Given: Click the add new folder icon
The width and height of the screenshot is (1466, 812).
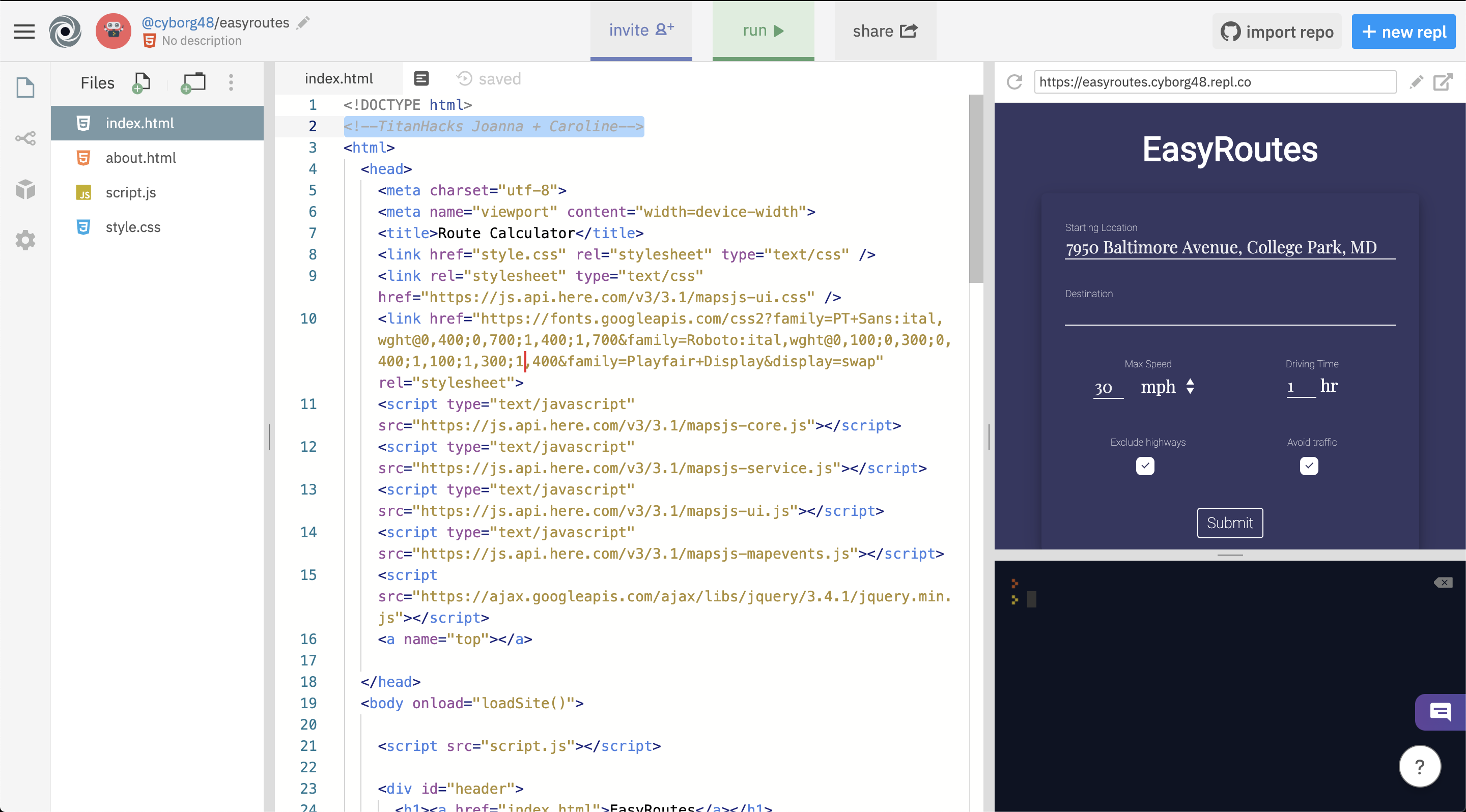Looking at the screenshot, I should pyautogui.click(x=193, y=82).
